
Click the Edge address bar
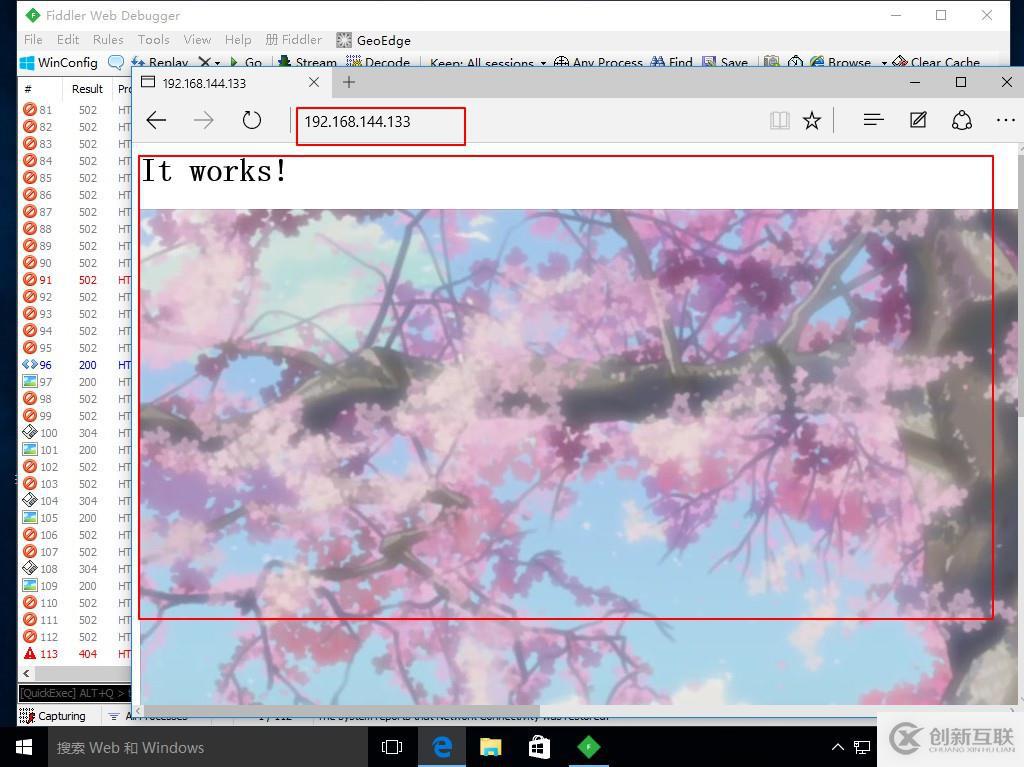[x=380, y=122]
